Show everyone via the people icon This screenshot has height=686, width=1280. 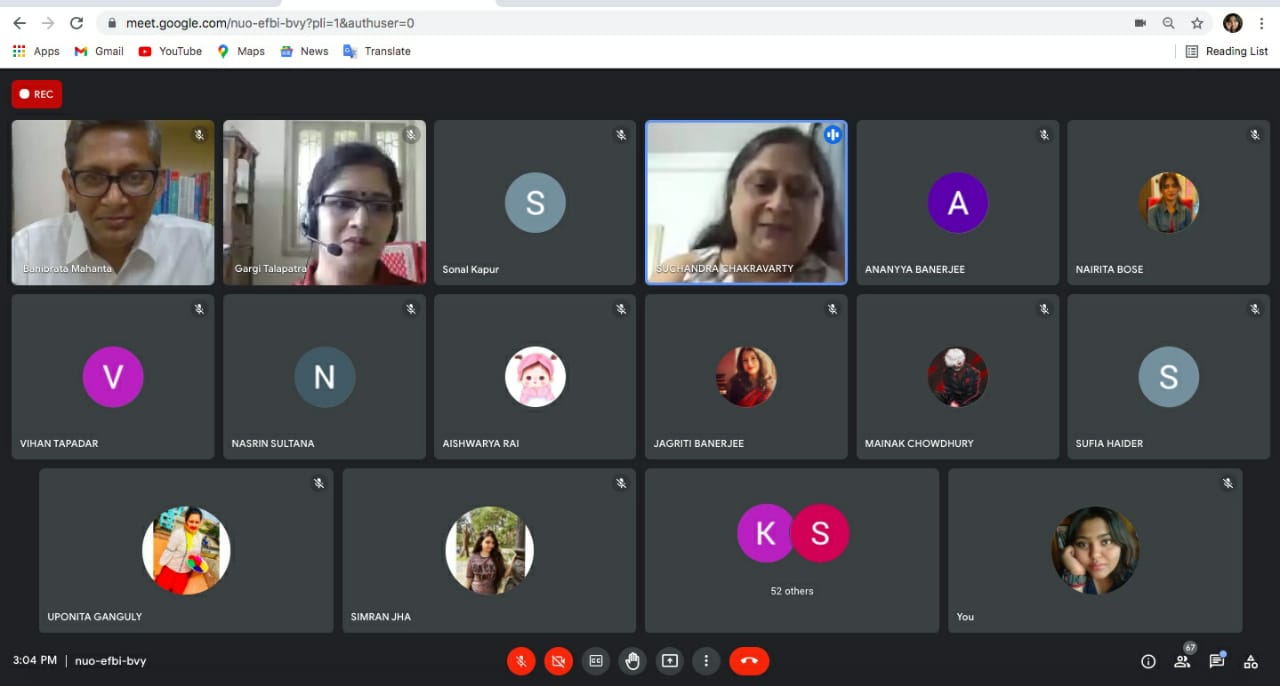pyautogui.click(x=1182, y=661)
